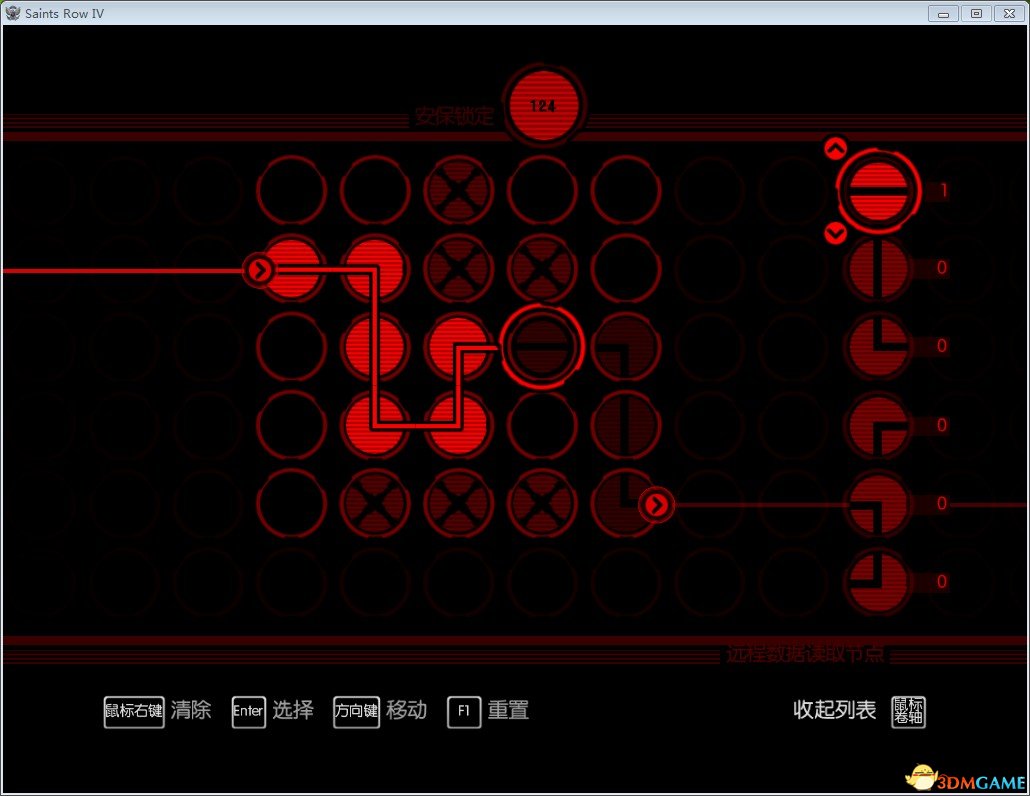
Task: Click the right blocked X node in the second row
Action: (x=542, y=268)
